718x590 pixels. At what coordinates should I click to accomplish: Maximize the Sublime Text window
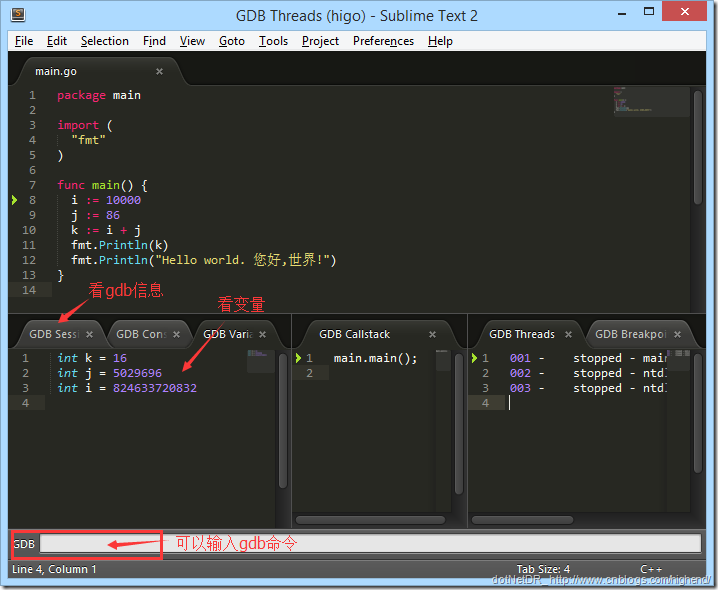pos(649,12)
